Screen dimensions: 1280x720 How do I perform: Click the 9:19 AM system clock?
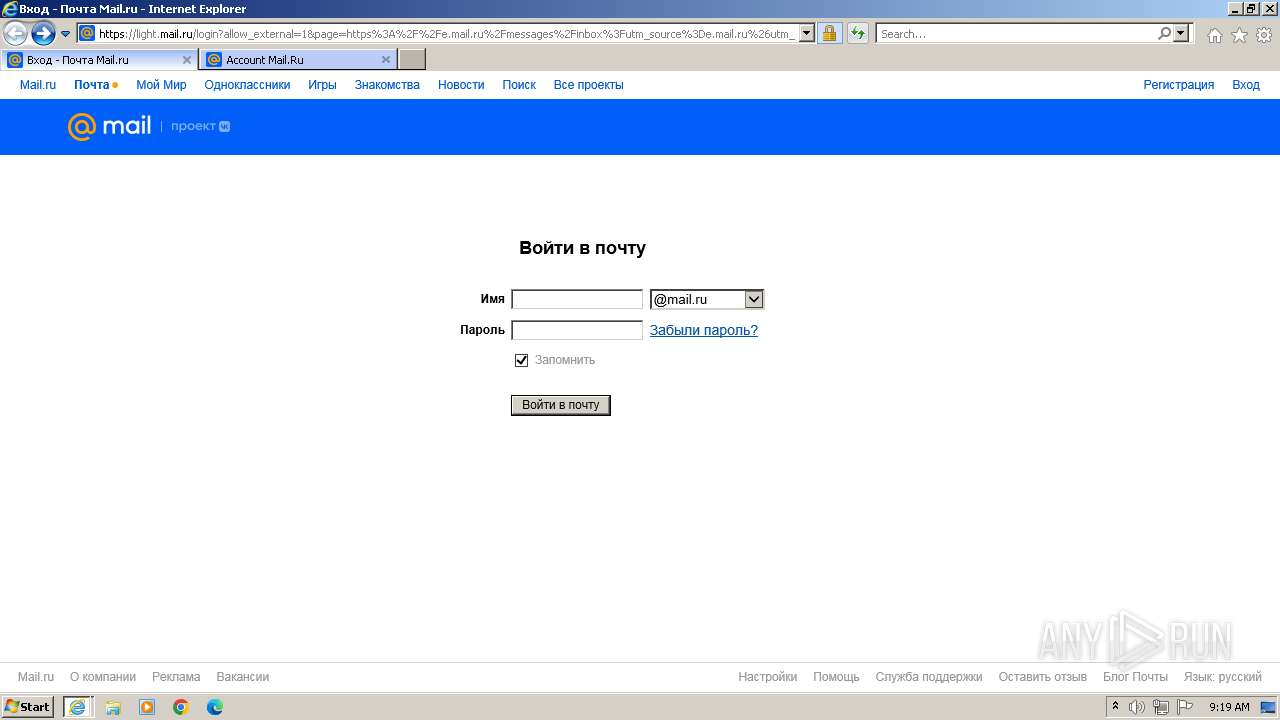click(x=1229, y=707)
